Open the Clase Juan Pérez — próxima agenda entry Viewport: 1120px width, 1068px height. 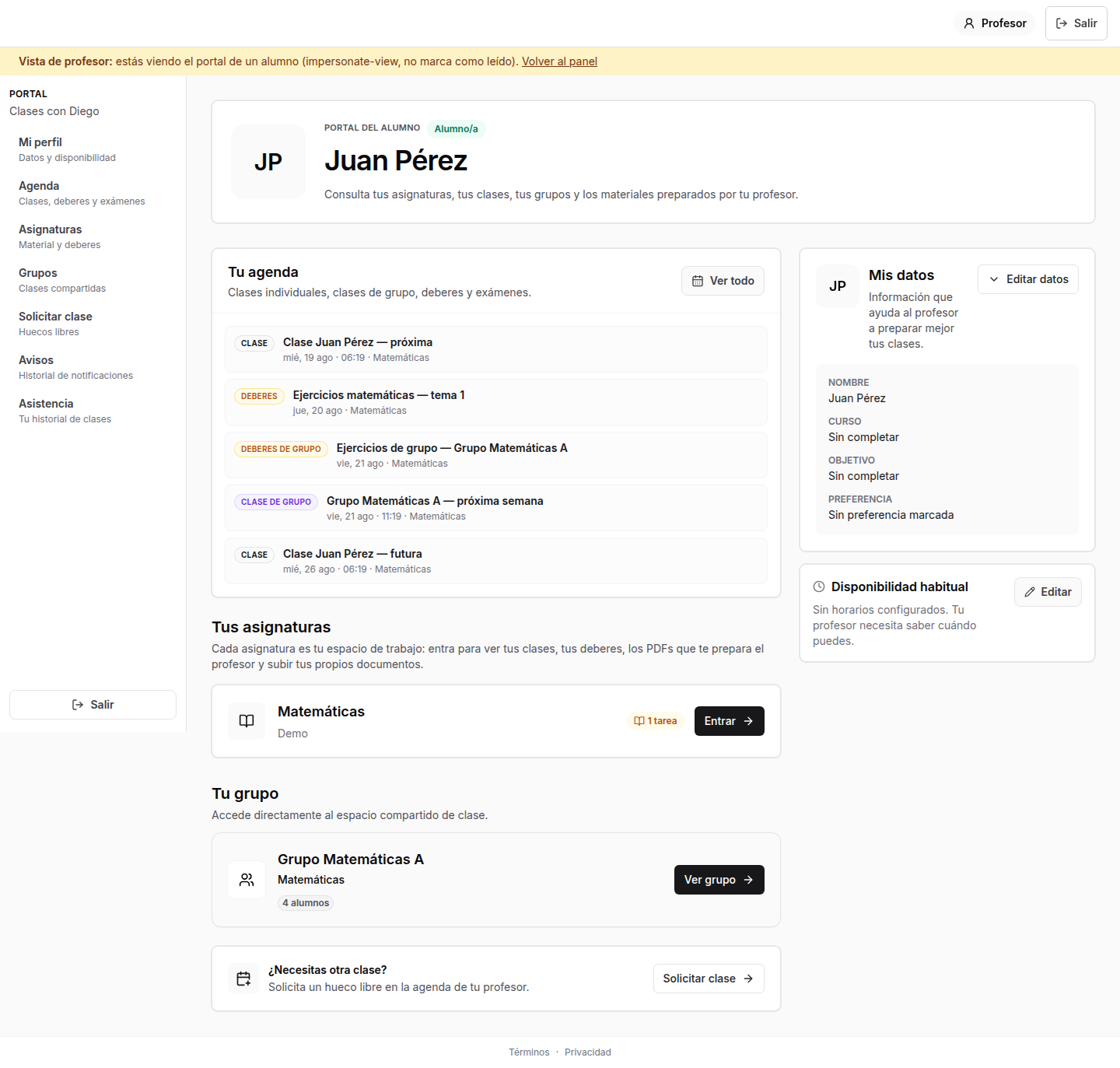[496, 349]
